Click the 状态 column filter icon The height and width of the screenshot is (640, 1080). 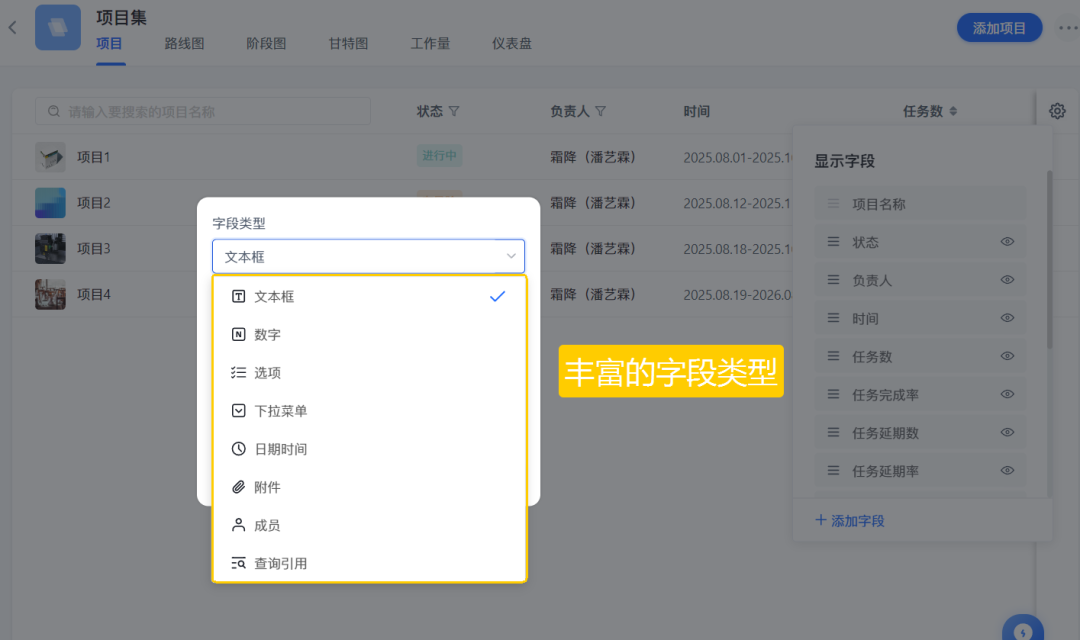[x=454, y=111]
